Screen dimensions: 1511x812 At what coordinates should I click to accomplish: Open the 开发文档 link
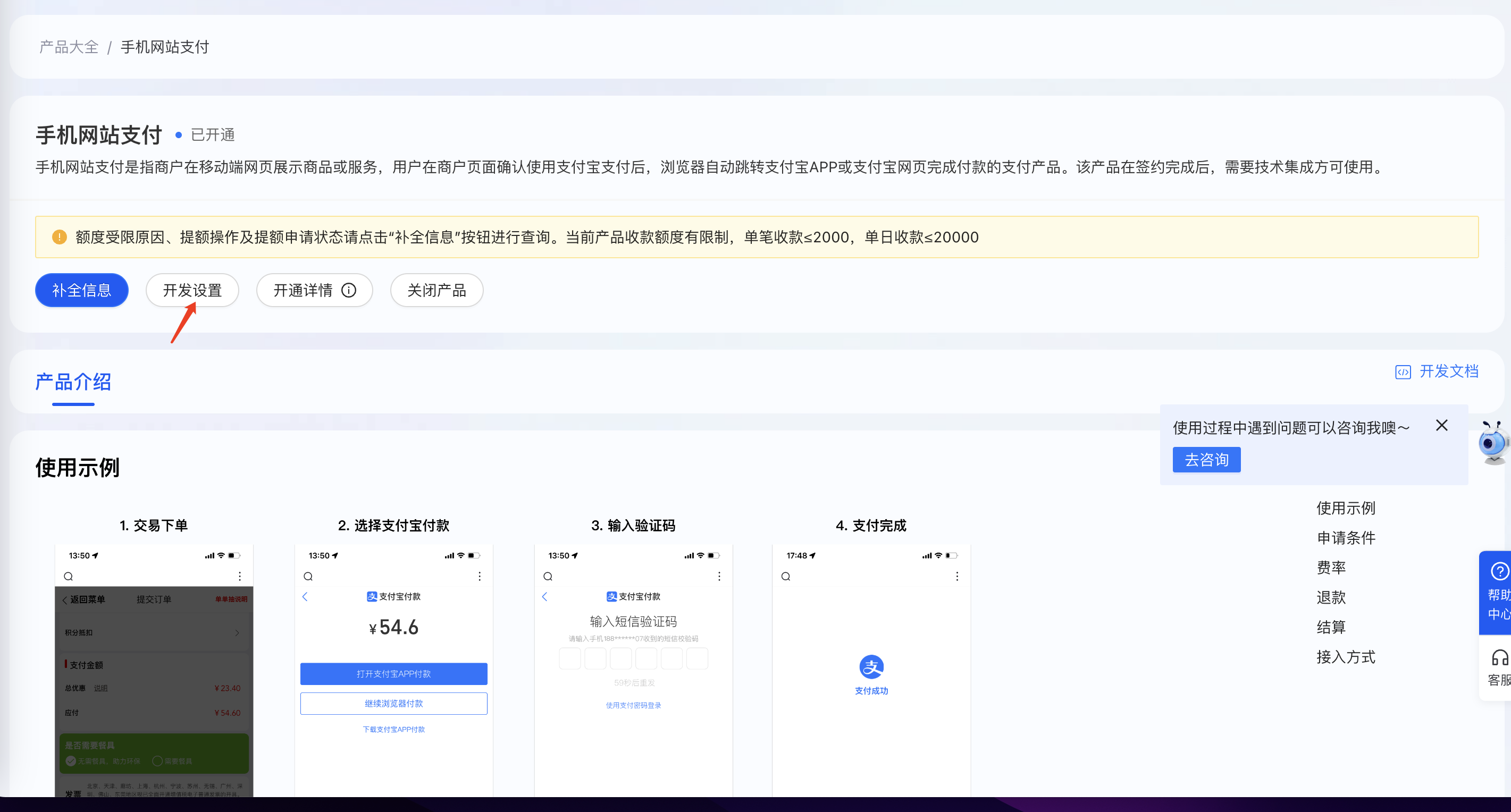click(1449, 371)
